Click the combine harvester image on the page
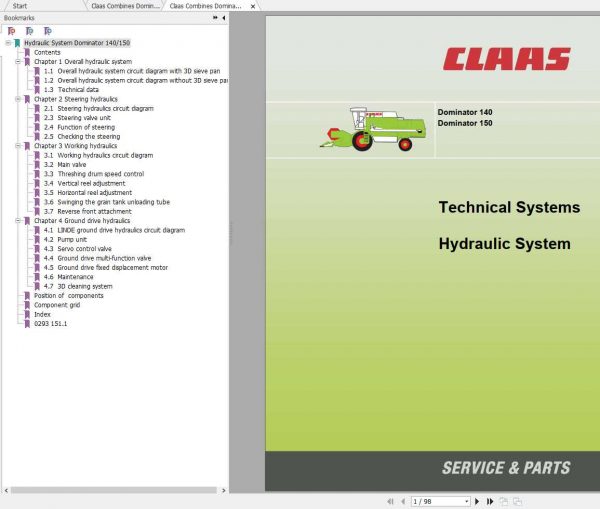600x509 pixels. 372,129
